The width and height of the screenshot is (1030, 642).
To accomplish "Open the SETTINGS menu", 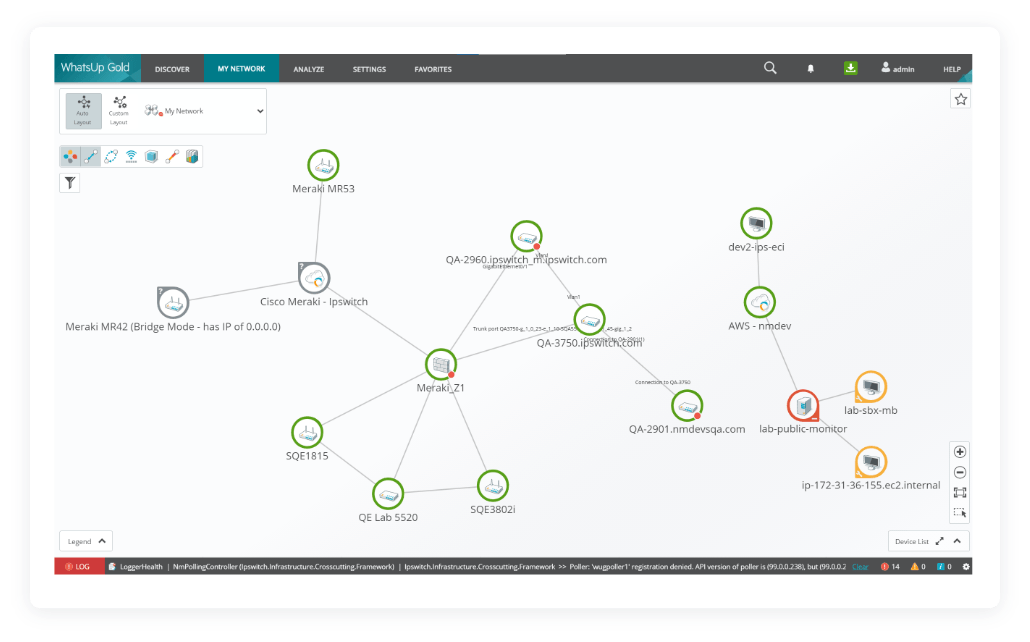I will tap(369, 68).
